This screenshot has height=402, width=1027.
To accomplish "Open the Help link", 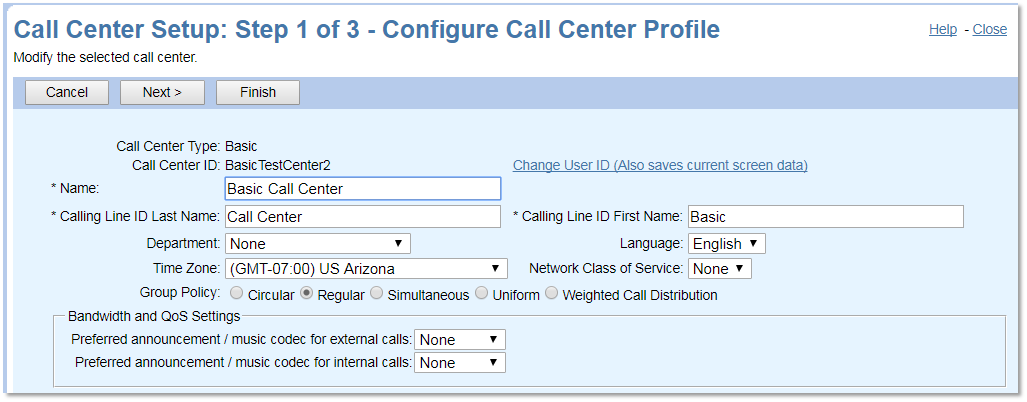I will [942, 29].
